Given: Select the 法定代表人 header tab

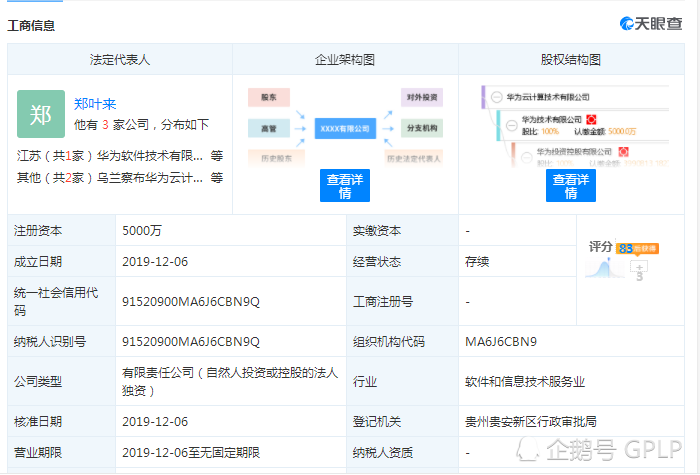Looking at the screenshot, I should coord(120,59).
